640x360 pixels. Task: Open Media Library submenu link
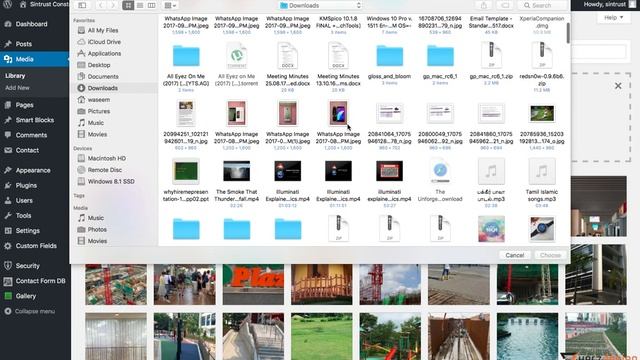click(15, 76)
